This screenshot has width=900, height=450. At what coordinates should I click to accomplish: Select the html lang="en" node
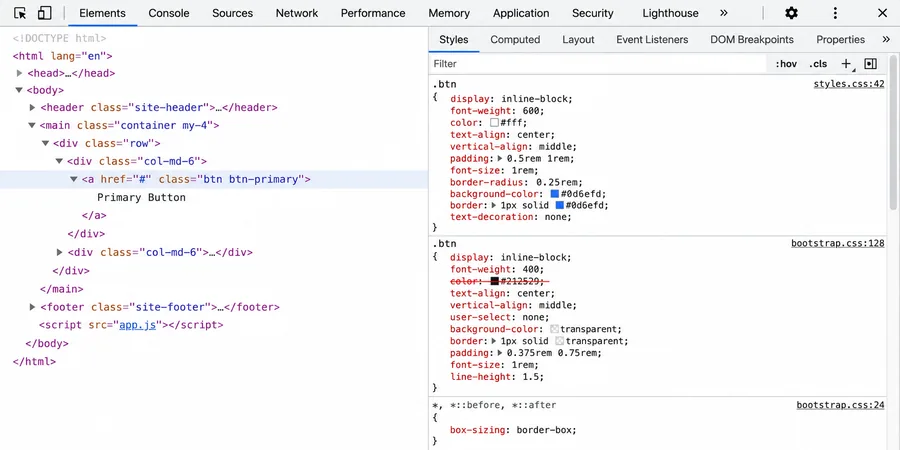[x=63, y=56]
